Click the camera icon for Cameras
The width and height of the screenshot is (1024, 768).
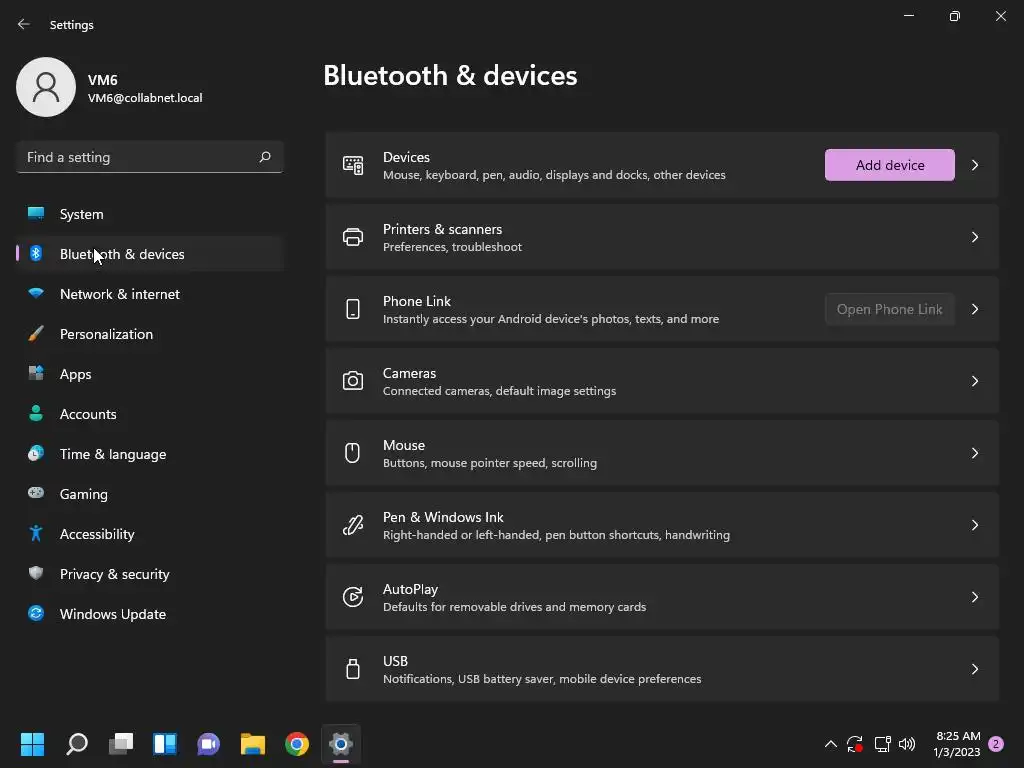point(353,381)
